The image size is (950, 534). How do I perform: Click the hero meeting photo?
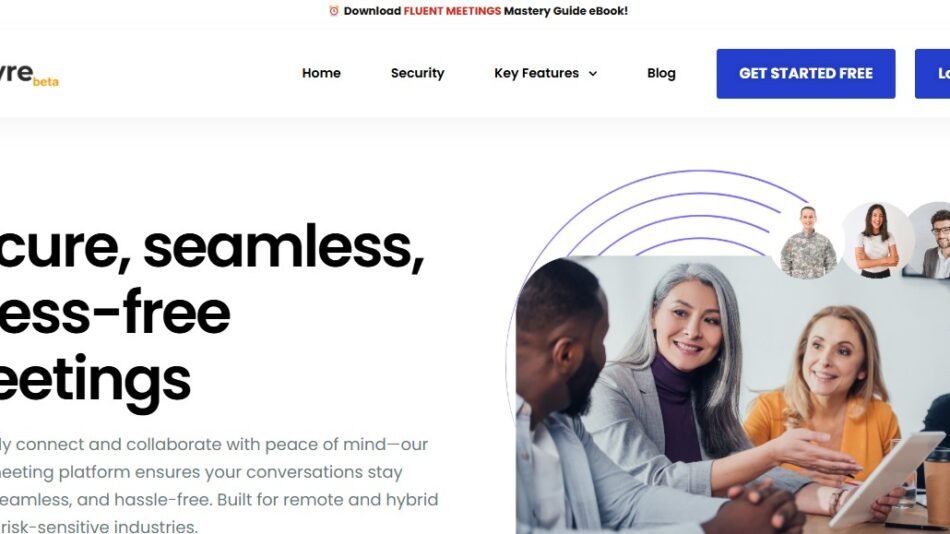(732, 395)
